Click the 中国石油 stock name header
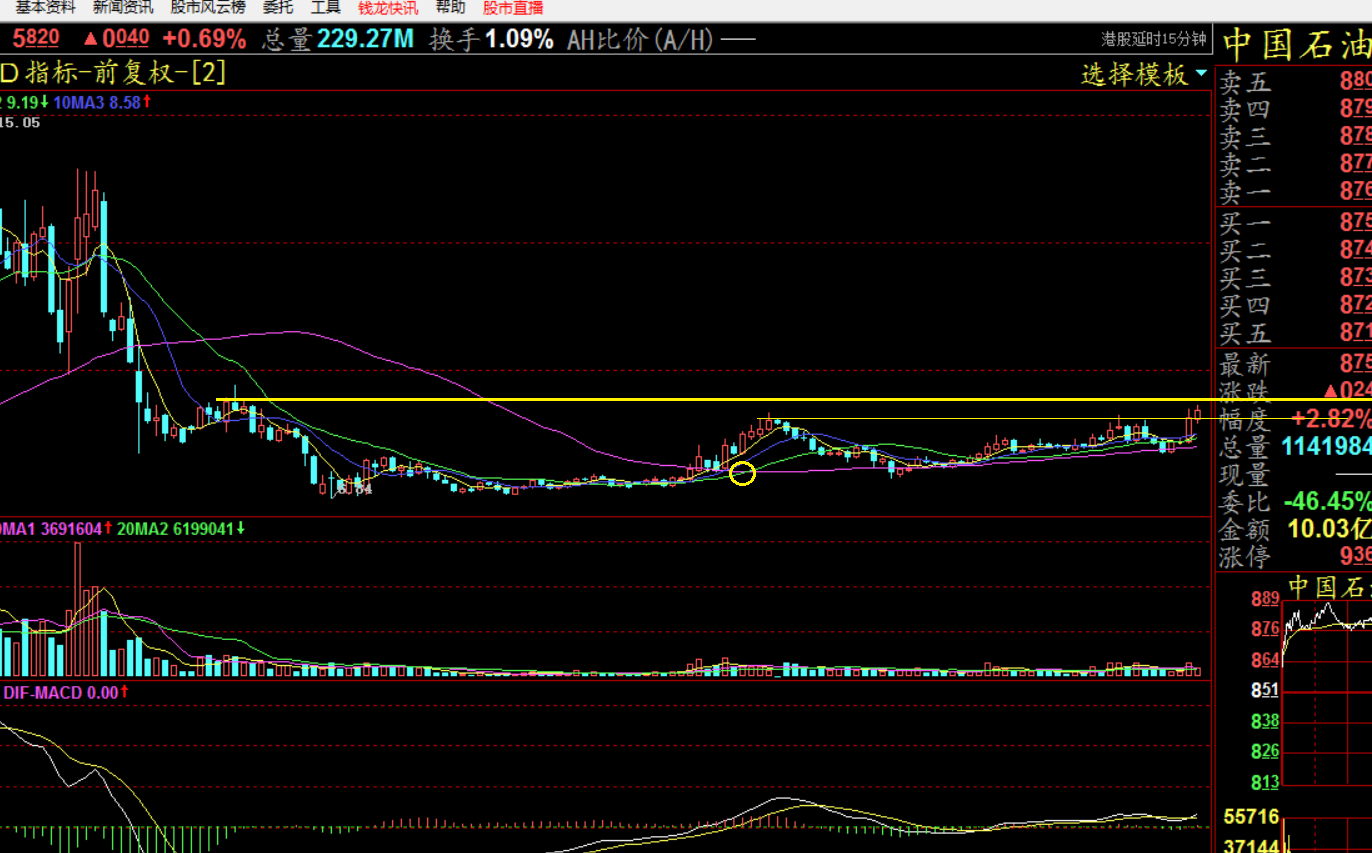Viewport: 1372px width, 853px height. click(x=1296, y=45)
